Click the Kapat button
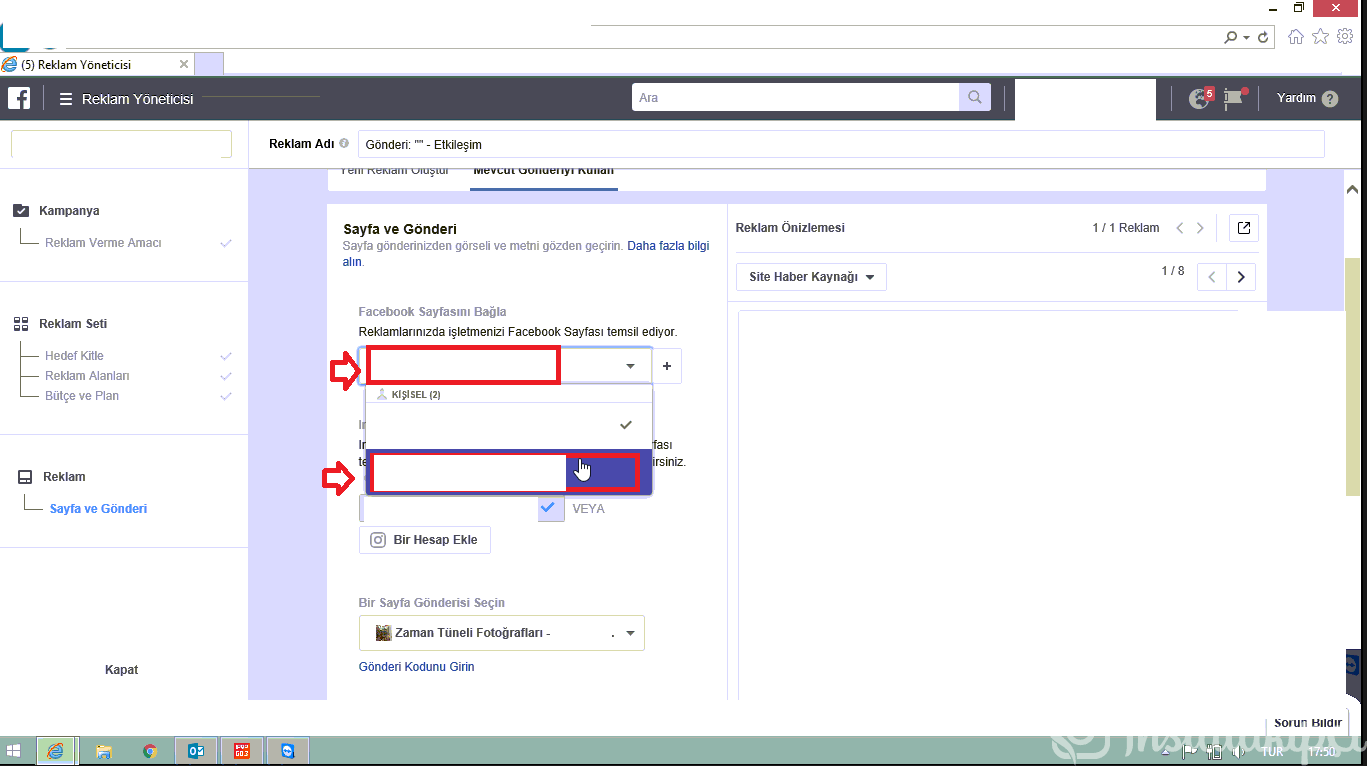 (x=122, y=670)
